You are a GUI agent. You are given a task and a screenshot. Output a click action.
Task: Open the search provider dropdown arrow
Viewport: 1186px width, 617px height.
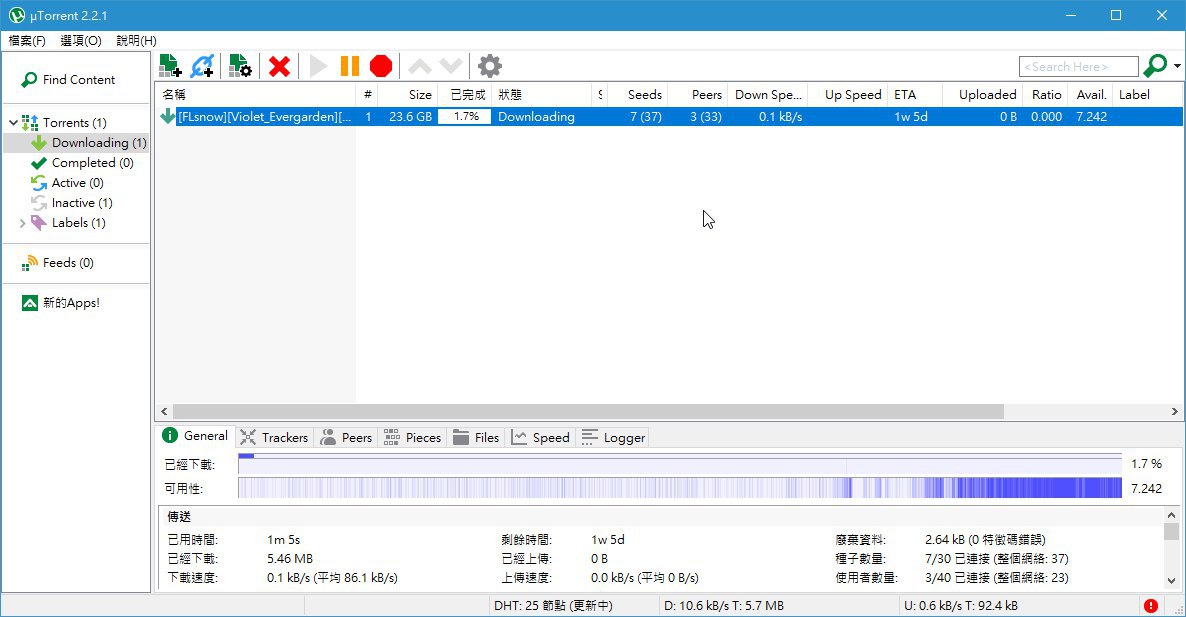click(x=1177, y=67)
